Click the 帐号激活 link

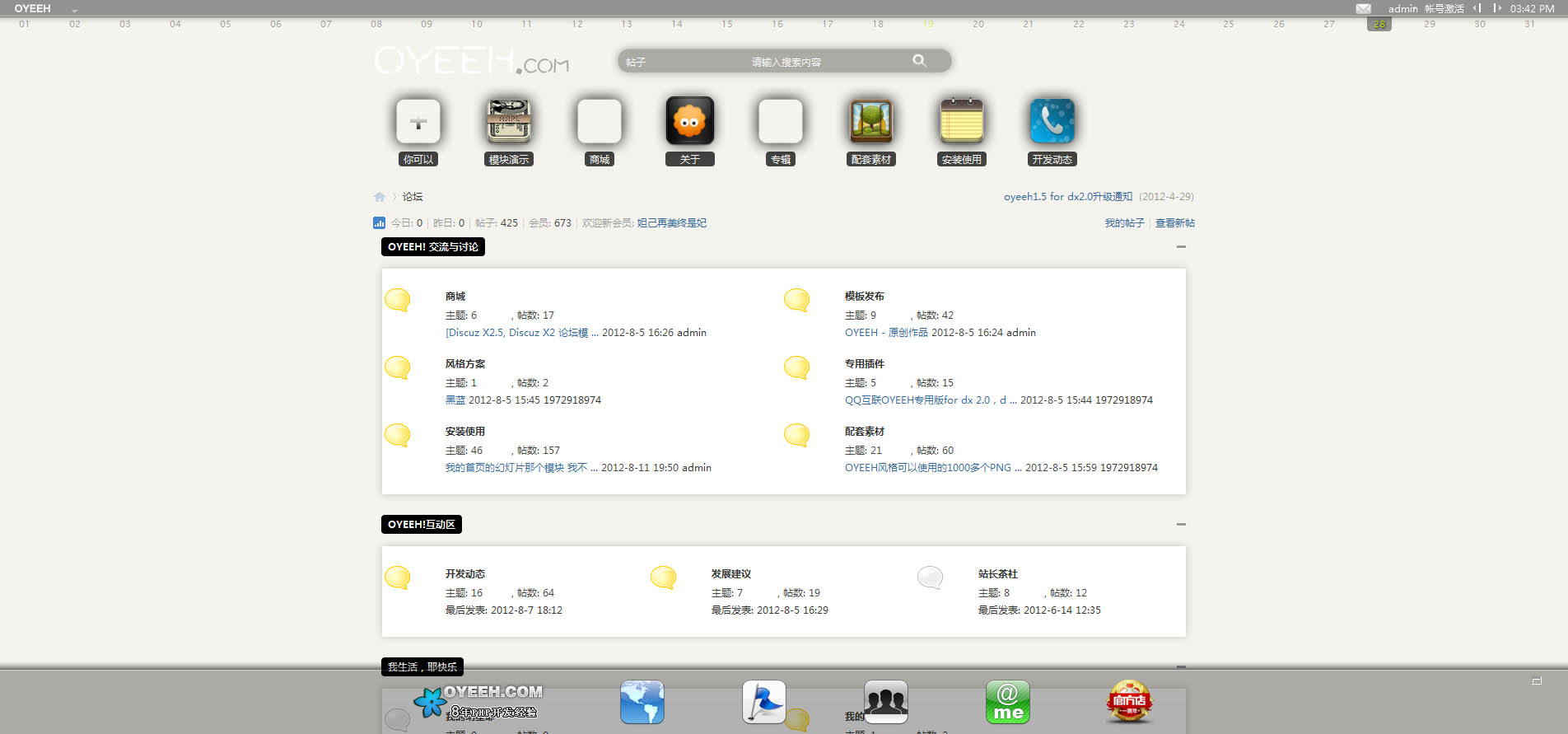[x=1444, y=8]
